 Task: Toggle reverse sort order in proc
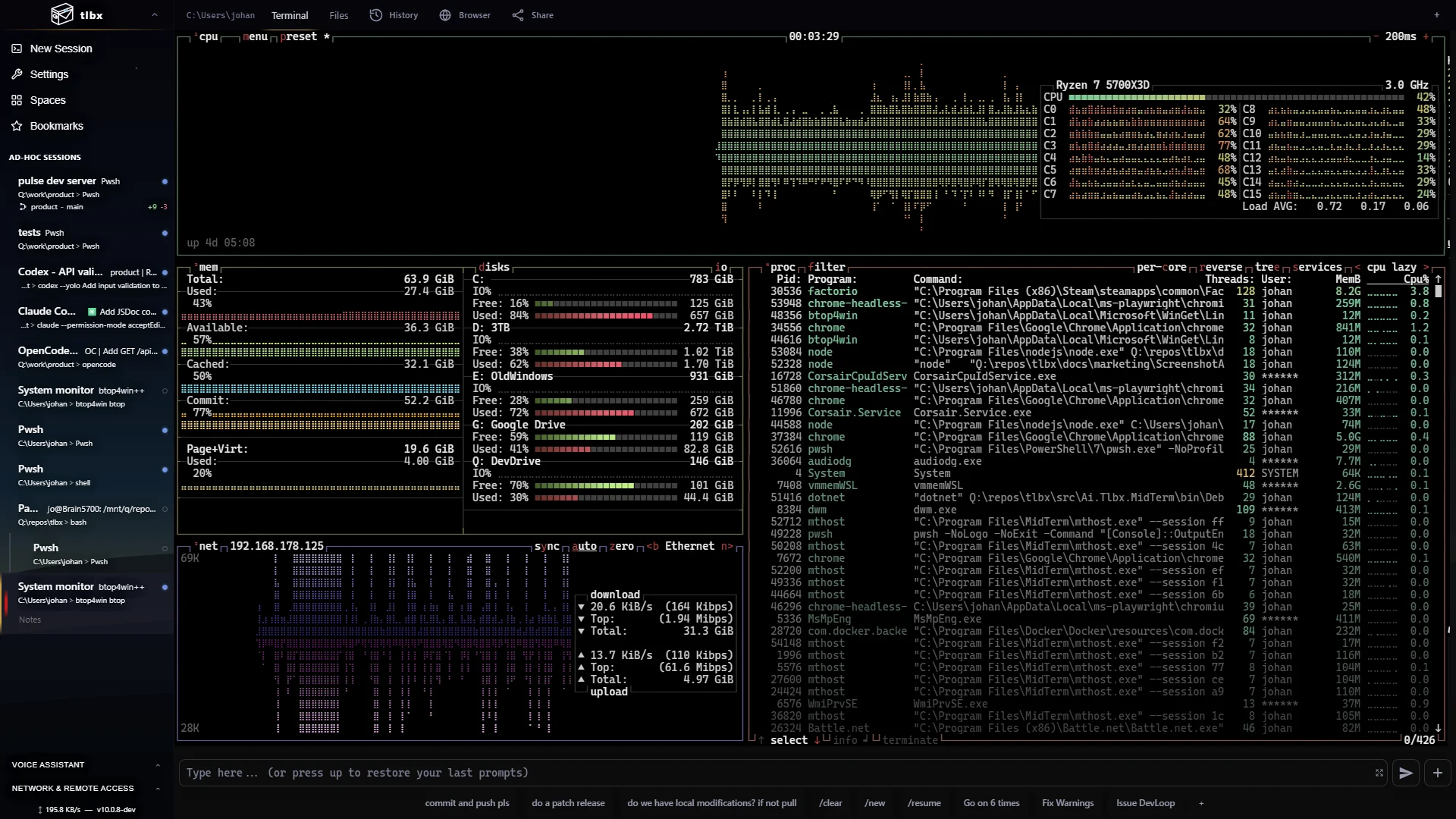click(1221, 267)
